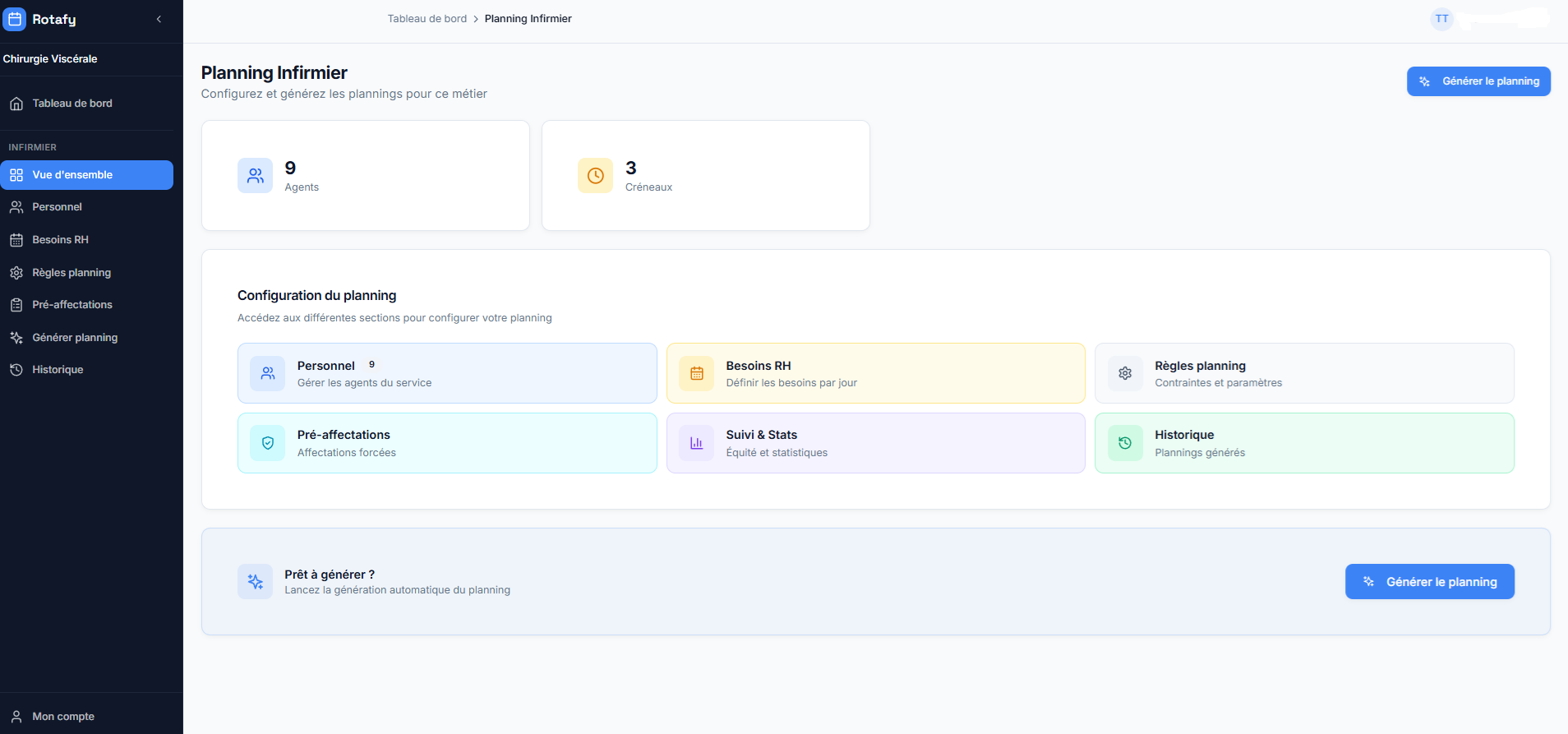This screenshot has height=734, width=1568.
Task: Open the Personnel configuration card
Action: pyautogui.click(x=447, y=373)
